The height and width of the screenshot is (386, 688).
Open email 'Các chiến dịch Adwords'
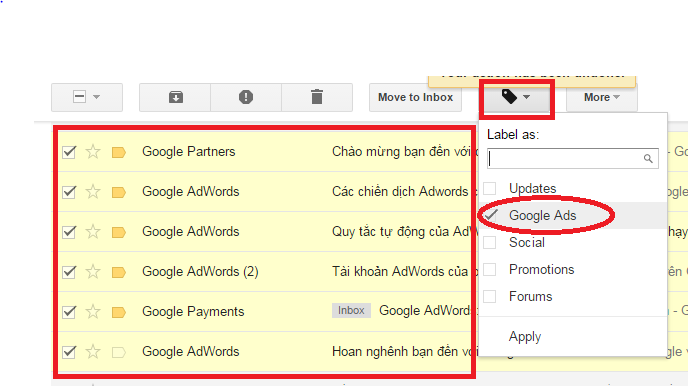pyautogui.click(x=400, y=192)
